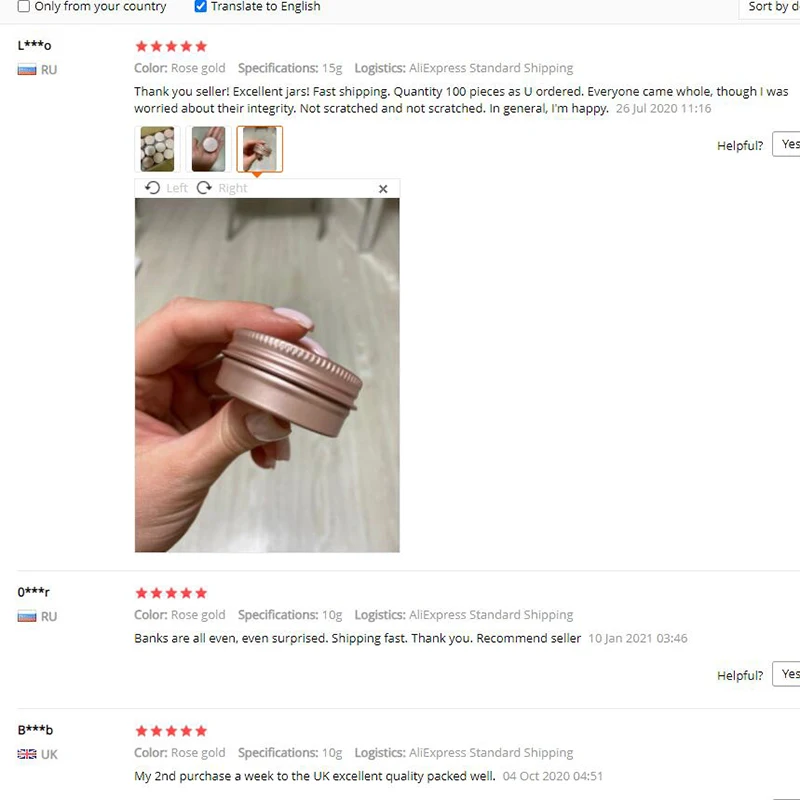Click the UK flag beside B***b

coord(27,754)
